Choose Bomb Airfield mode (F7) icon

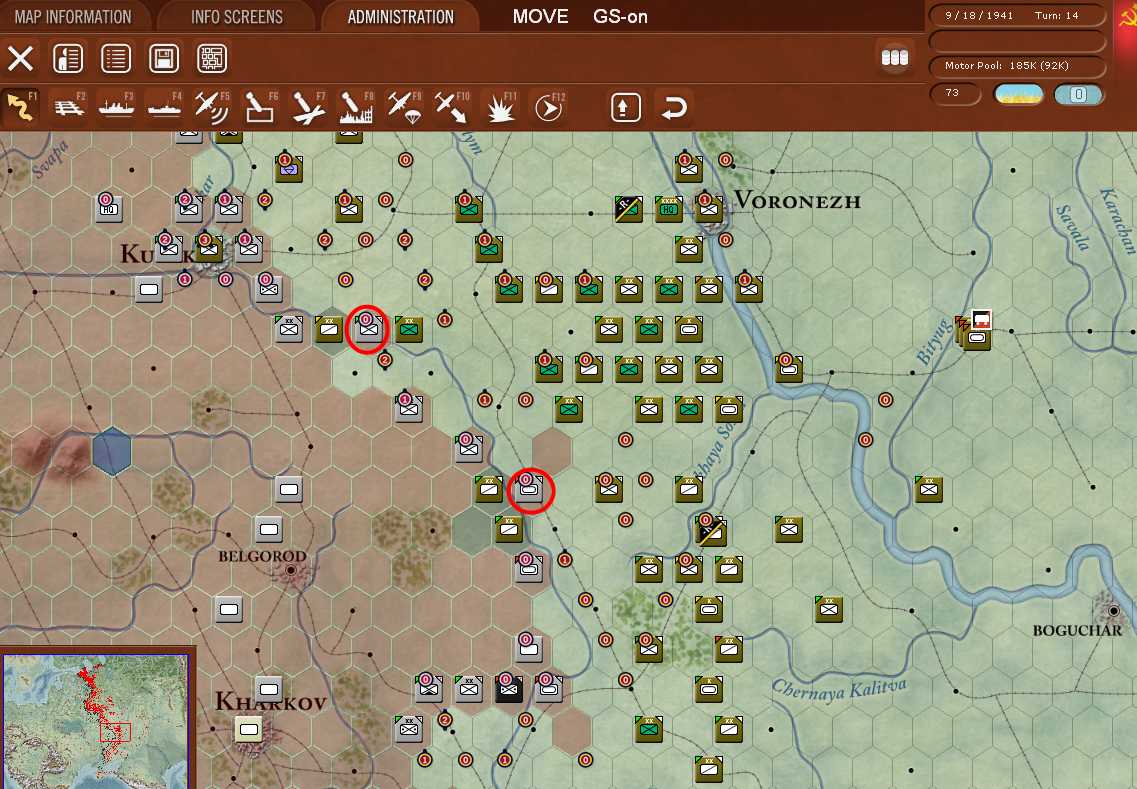point(308,107)
